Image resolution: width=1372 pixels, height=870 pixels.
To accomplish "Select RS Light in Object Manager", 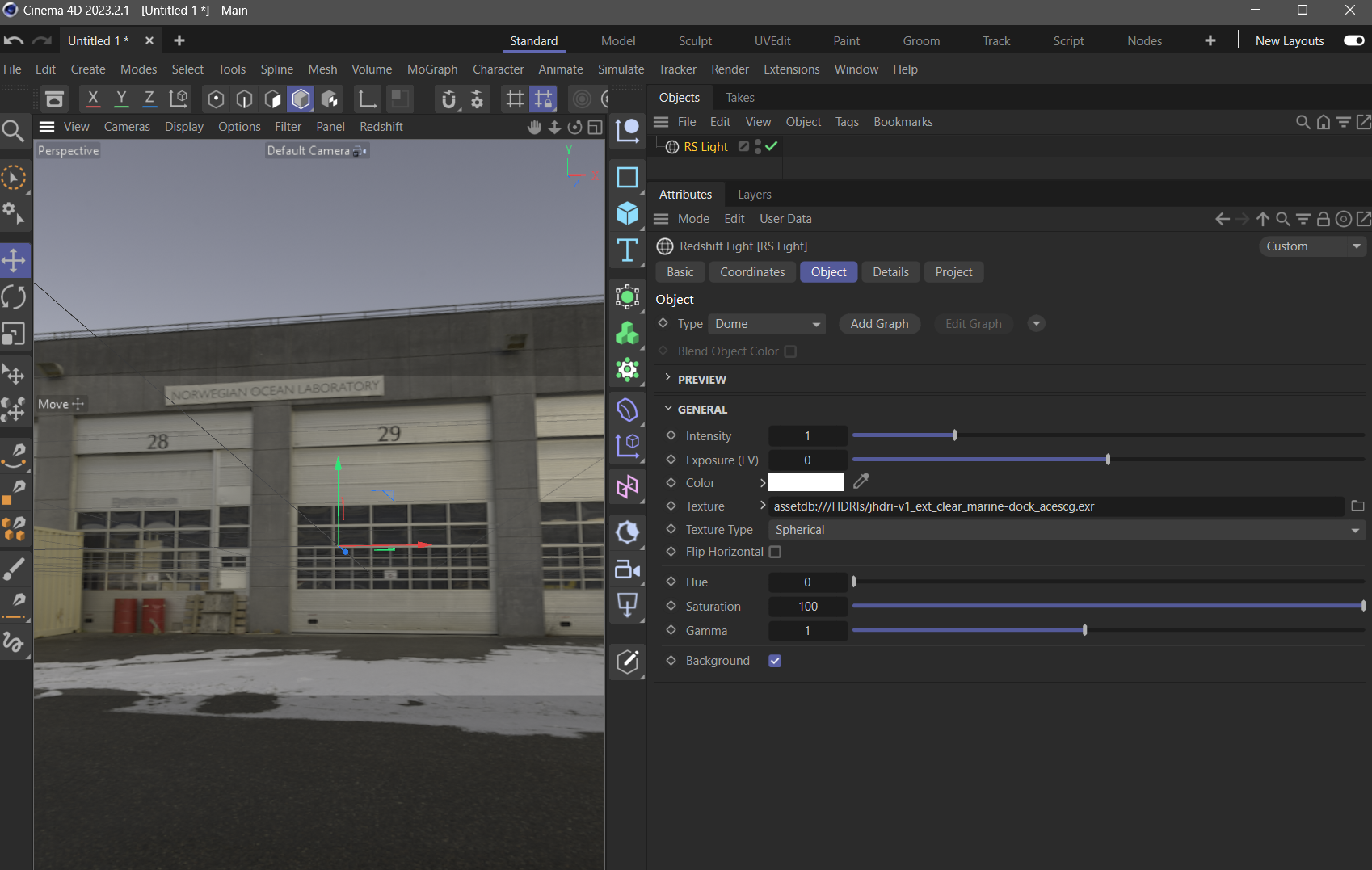I will click(705, 147).
